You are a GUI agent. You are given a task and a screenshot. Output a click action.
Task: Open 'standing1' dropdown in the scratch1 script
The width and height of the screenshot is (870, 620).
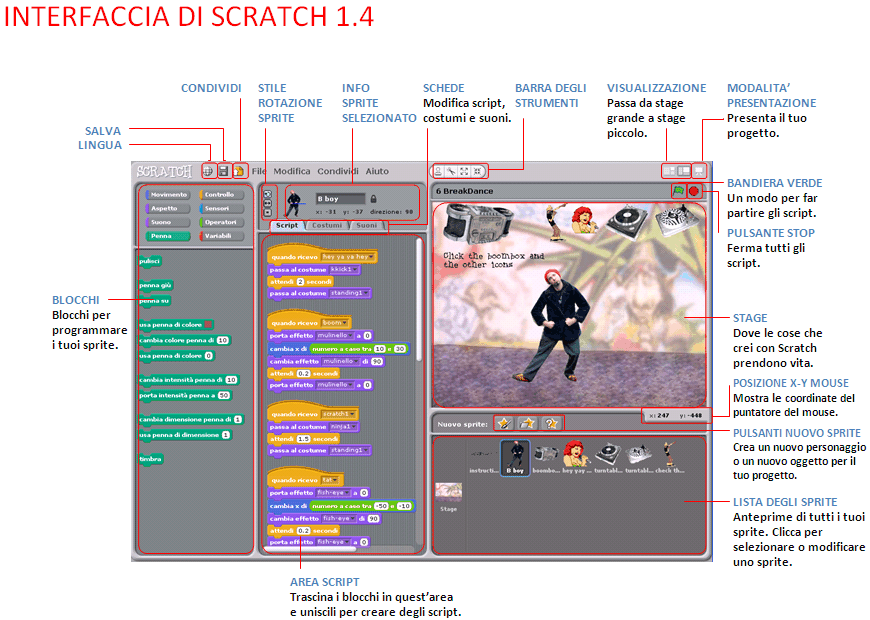(350, 450)
